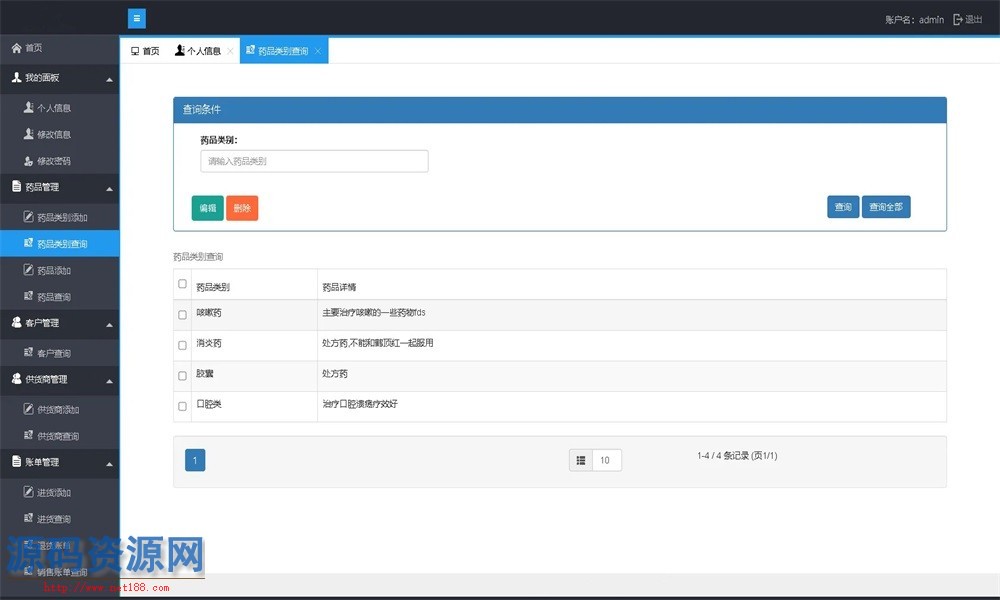This screenshot has height=600, width=1000.
Task: Close the 药品类别查询 tab
Action: point(318,51)
